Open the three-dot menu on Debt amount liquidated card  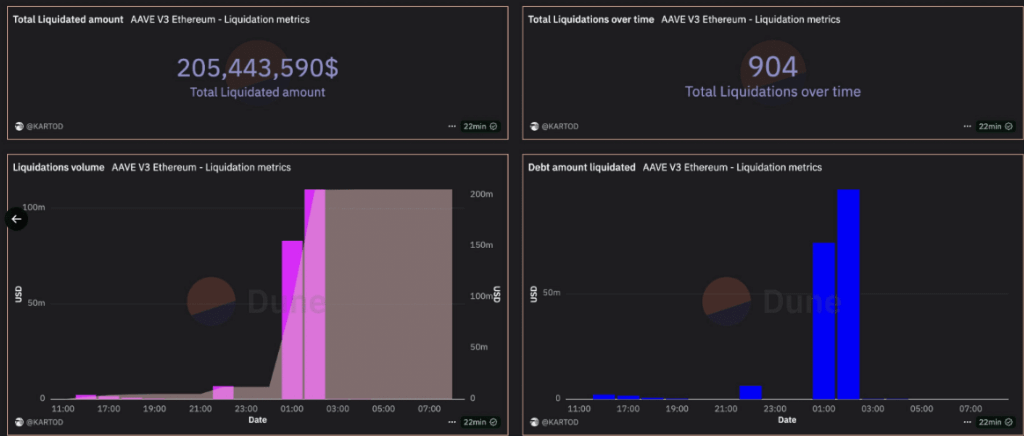tap(967, 422)
